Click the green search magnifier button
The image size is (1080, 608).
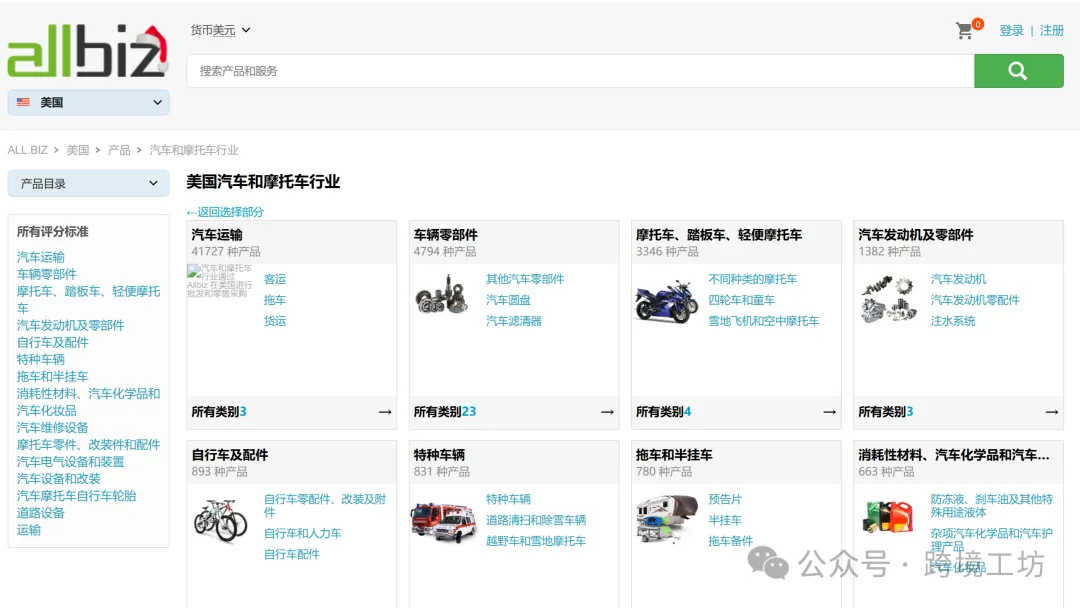(x=1018, y=70)
